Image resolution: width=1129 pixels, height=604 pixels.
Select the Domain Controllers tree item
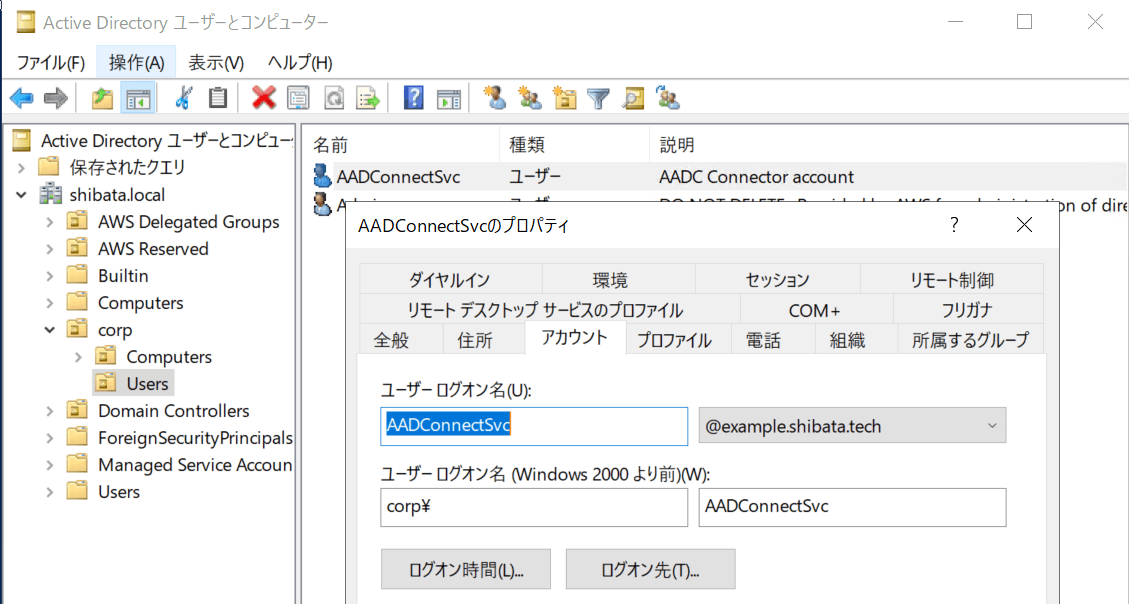174,411
